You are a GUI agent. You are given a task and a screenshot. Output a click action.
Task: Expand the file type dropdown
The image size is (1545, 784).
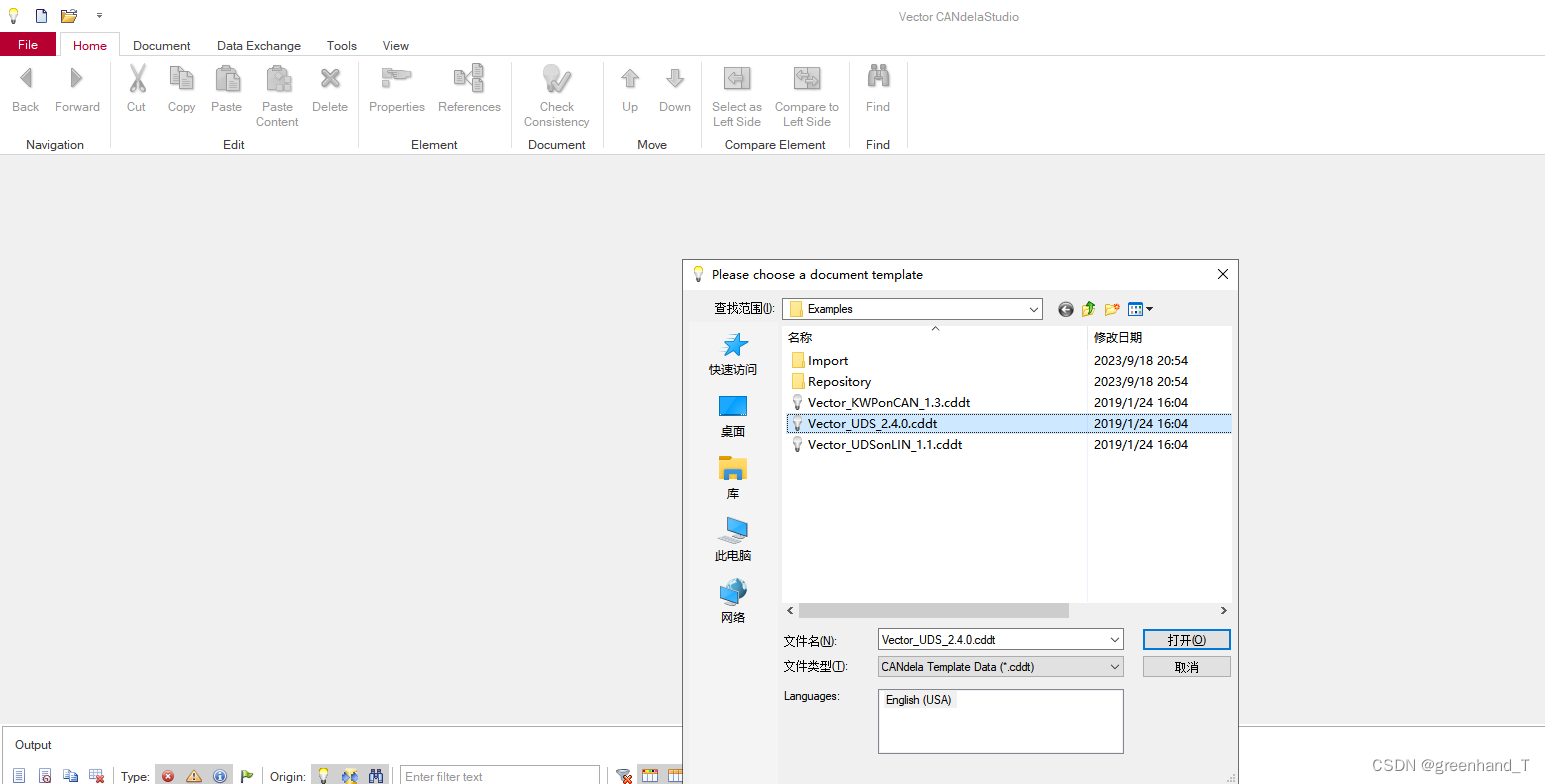pos(1114,667)
